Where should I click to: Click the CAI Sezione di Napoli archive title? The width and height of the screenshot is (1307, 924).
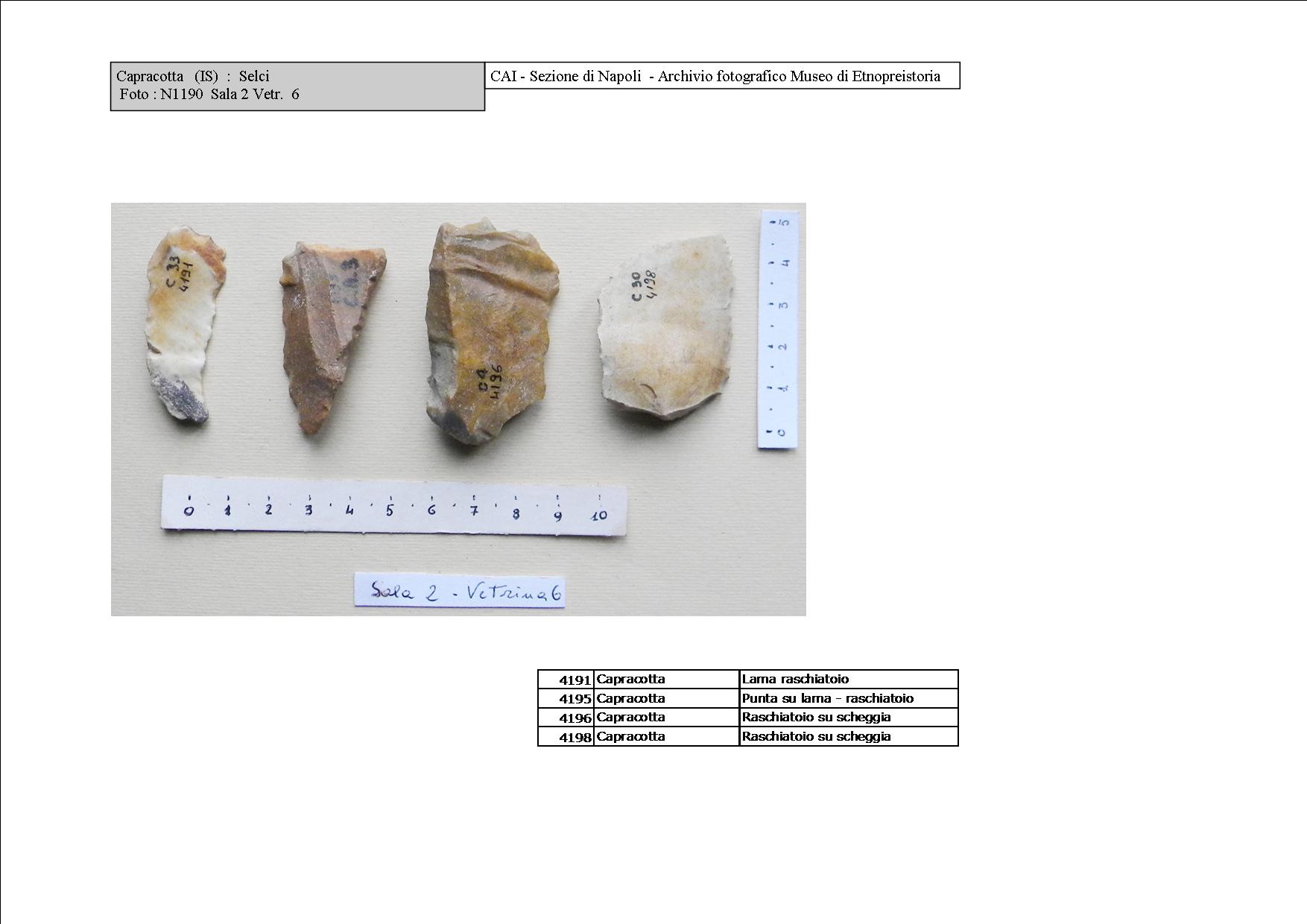(x=715, y=76)
